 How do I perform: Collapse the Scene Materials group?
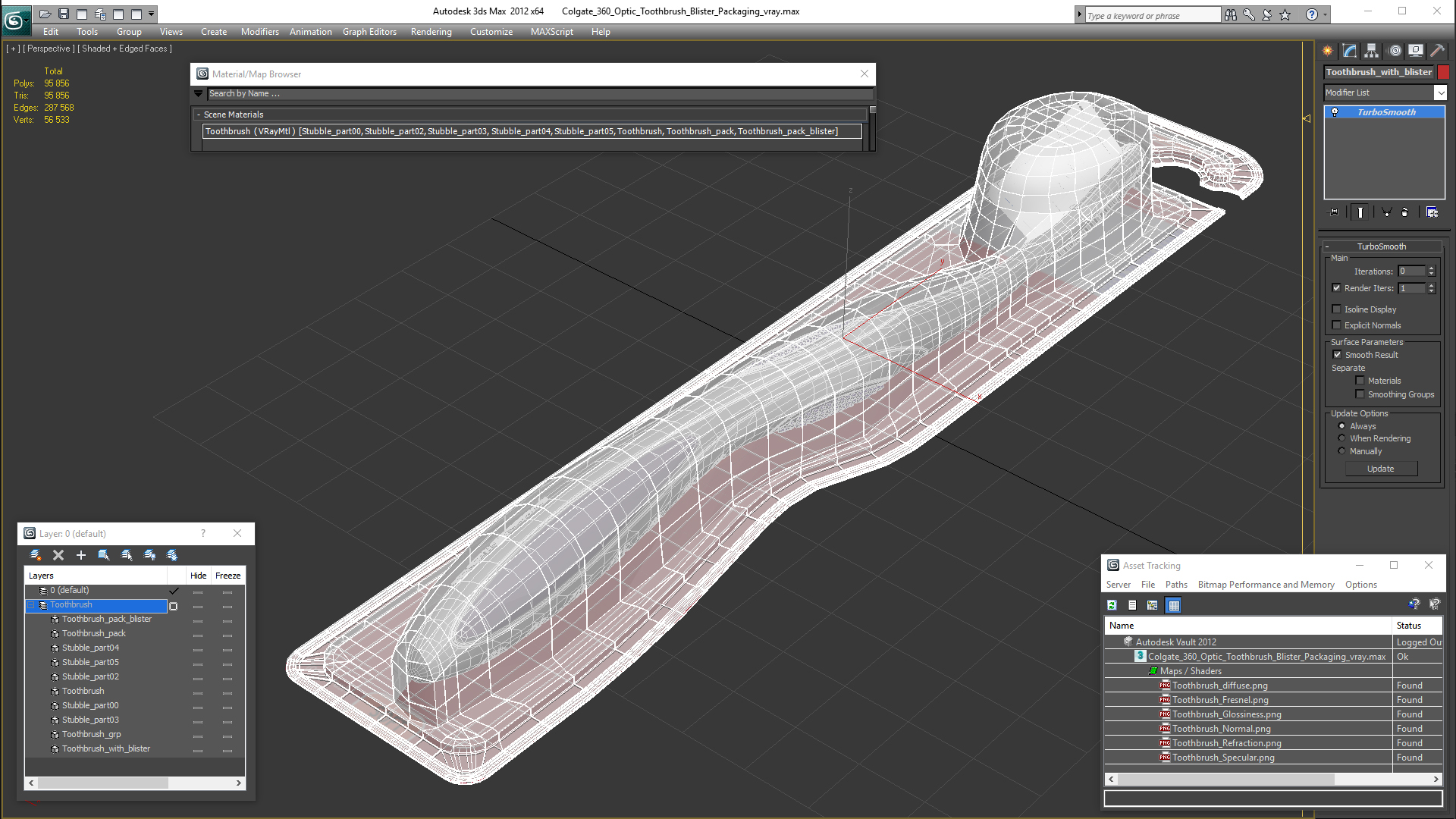[x=199, y=115]
